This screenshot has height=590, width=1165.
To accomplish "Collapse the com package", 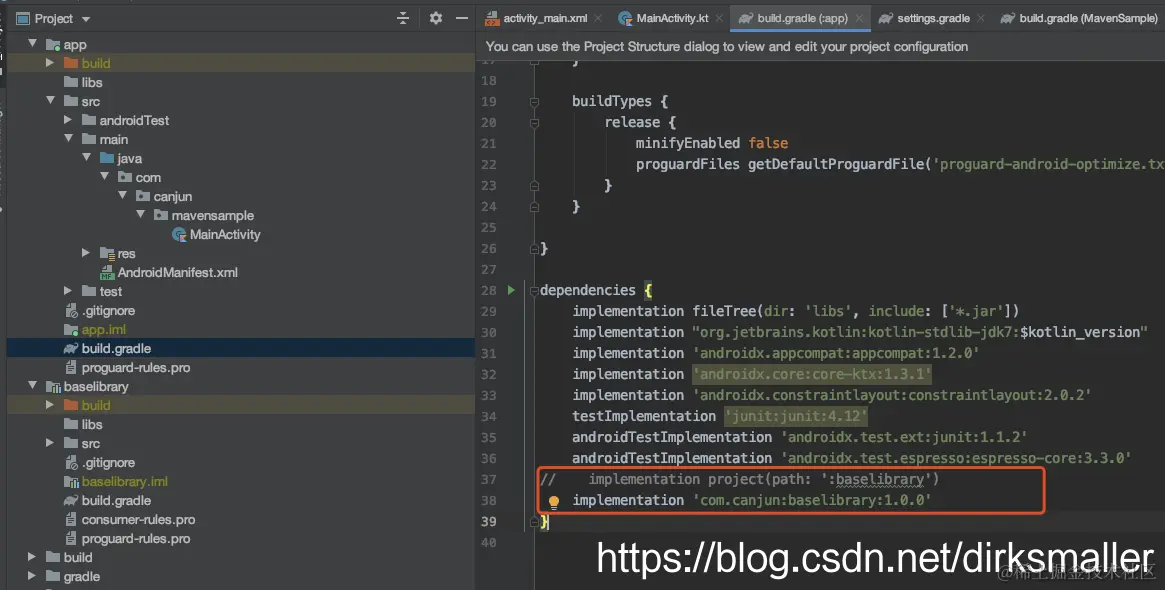I will coord(104,178).
